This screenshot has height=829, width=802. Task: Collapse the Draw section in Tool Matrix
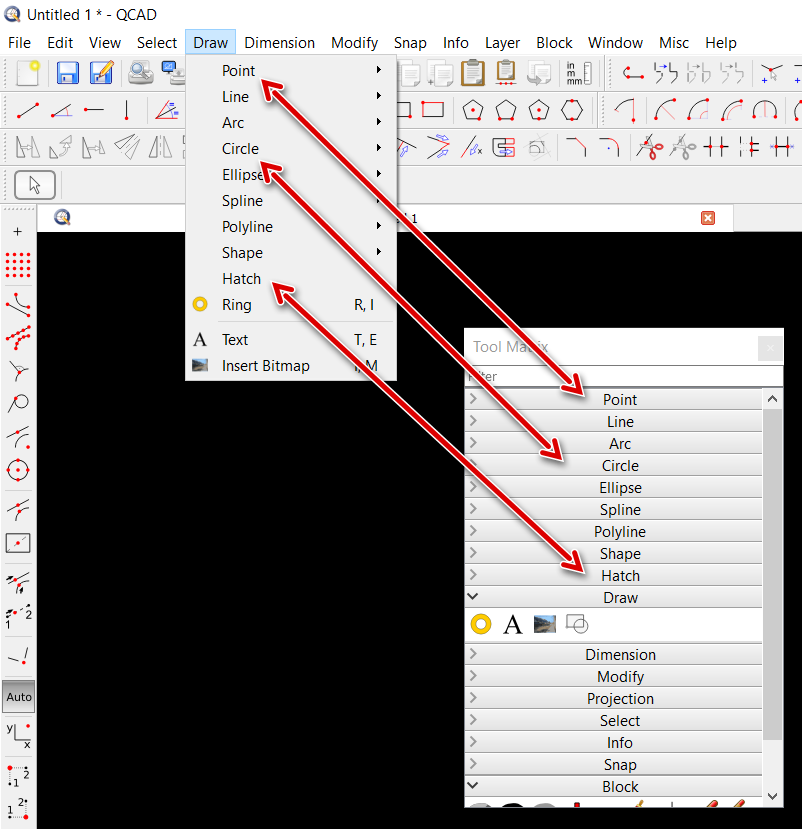[620, 598]
